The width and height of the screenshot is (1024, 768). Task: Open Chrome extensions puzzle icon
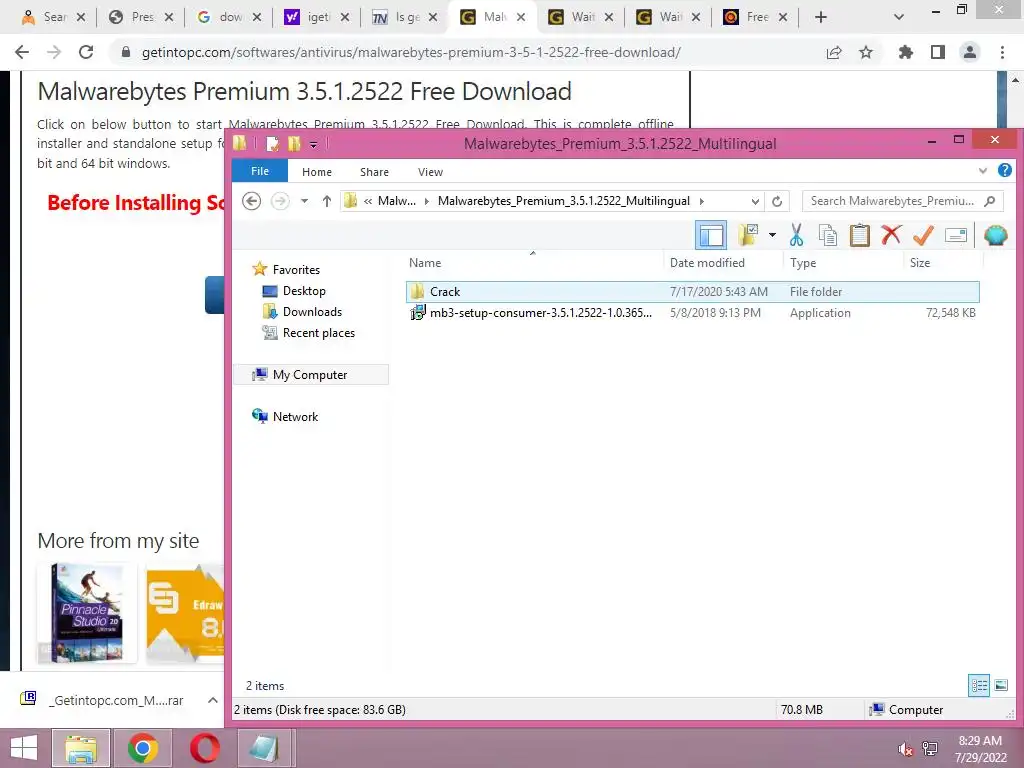(905, 52)
